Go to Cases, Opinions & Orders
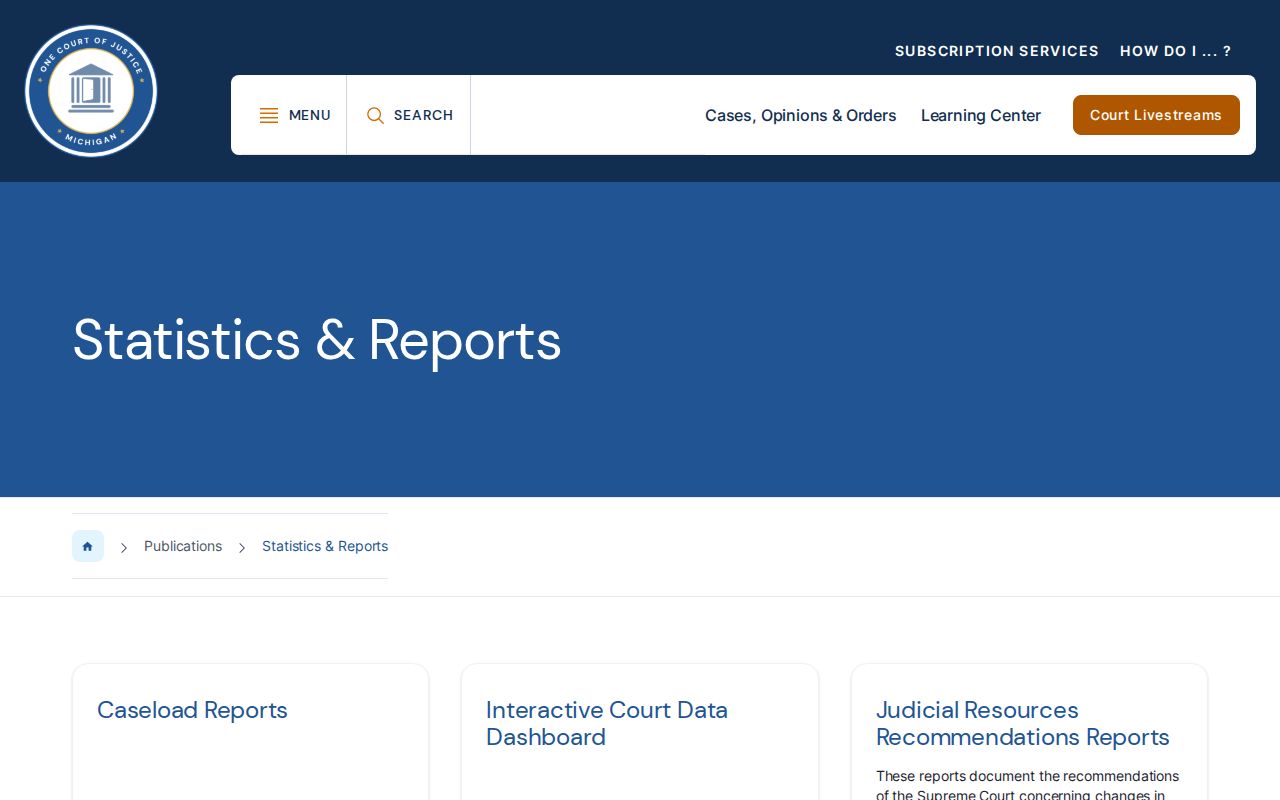 [x=800, y=116]
